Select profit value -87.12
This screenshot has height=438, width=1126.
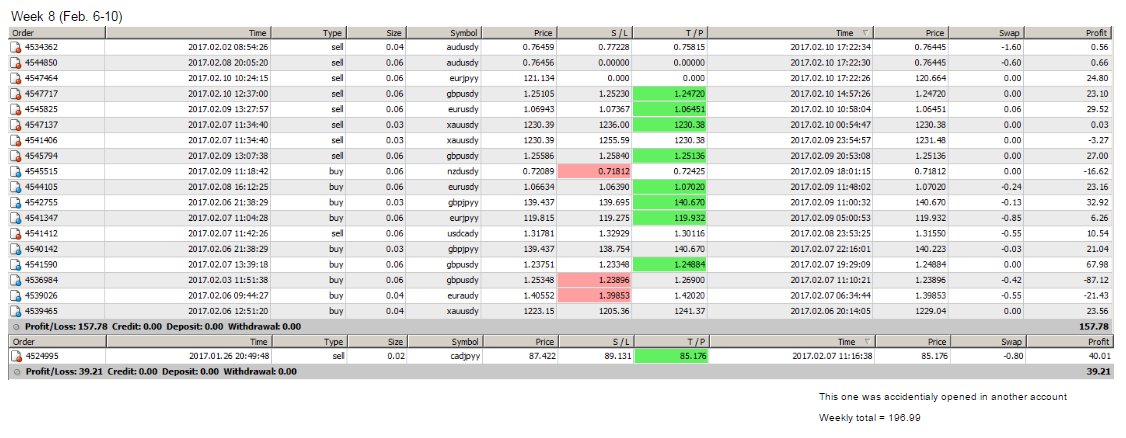coord(1098,280)
